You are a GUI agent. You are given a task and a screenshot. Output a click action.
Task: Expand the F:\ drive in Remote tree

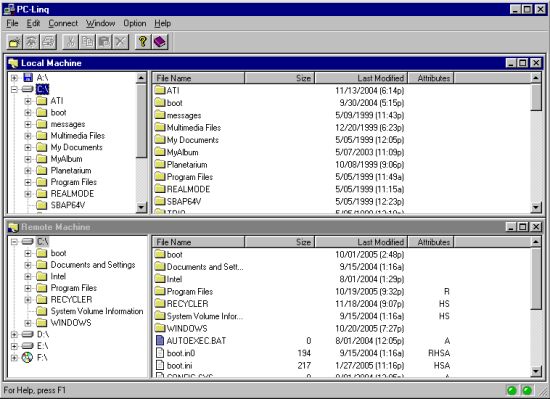[14, 358]
